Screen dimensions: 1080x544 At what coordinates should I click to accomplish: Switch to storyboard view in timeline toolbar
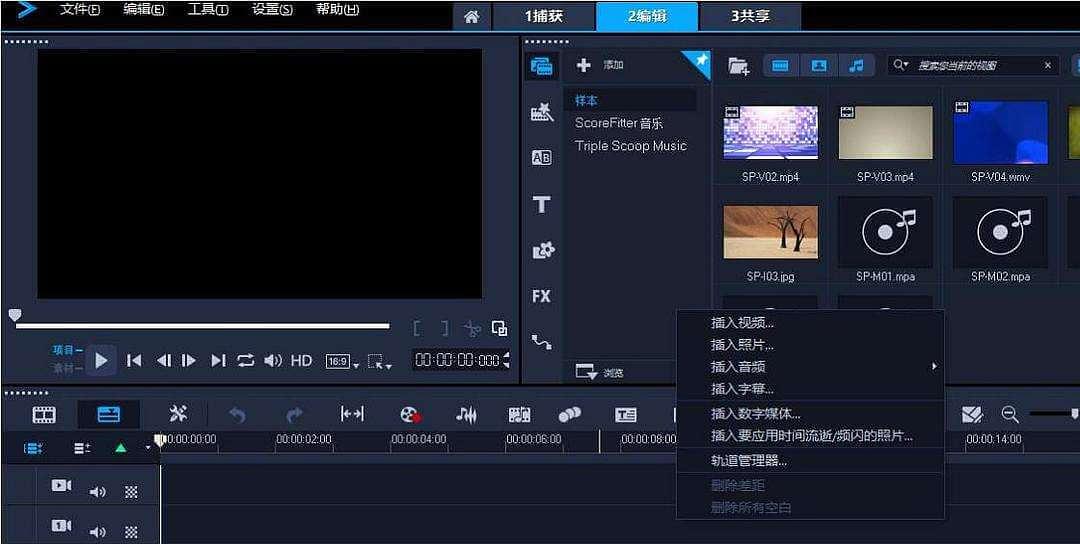(x=44, y=414)
